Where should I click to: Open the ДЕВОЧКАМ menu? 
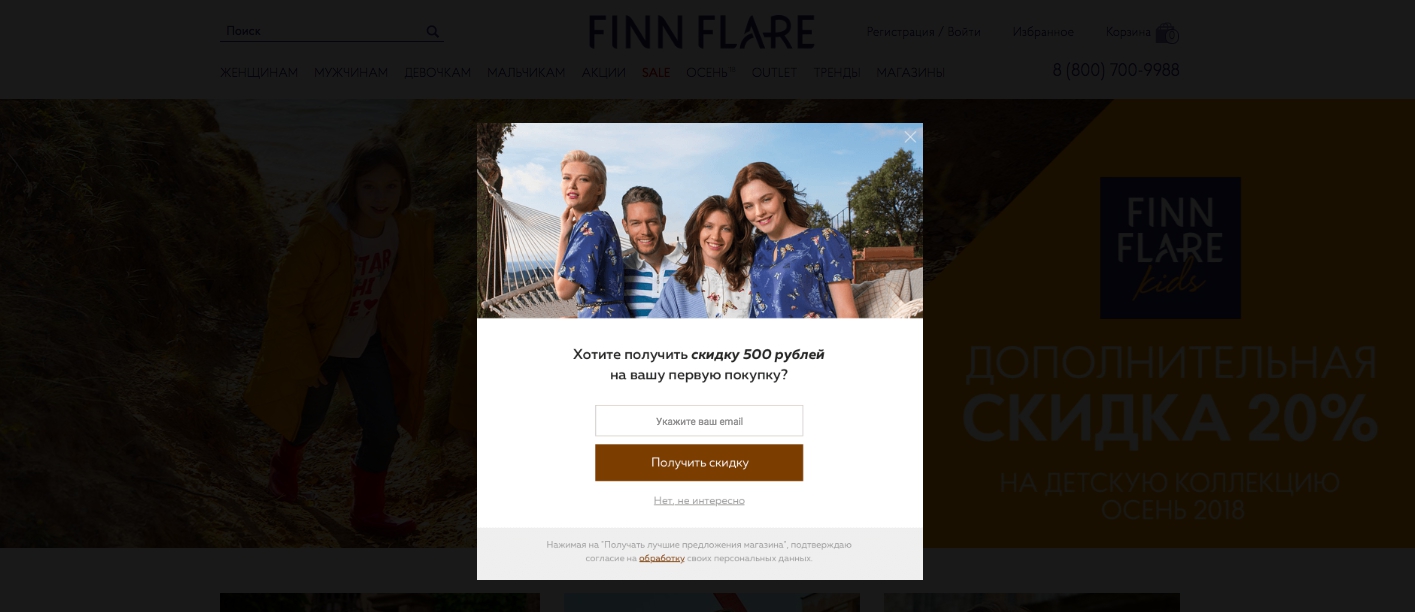(x=437, y=73)
